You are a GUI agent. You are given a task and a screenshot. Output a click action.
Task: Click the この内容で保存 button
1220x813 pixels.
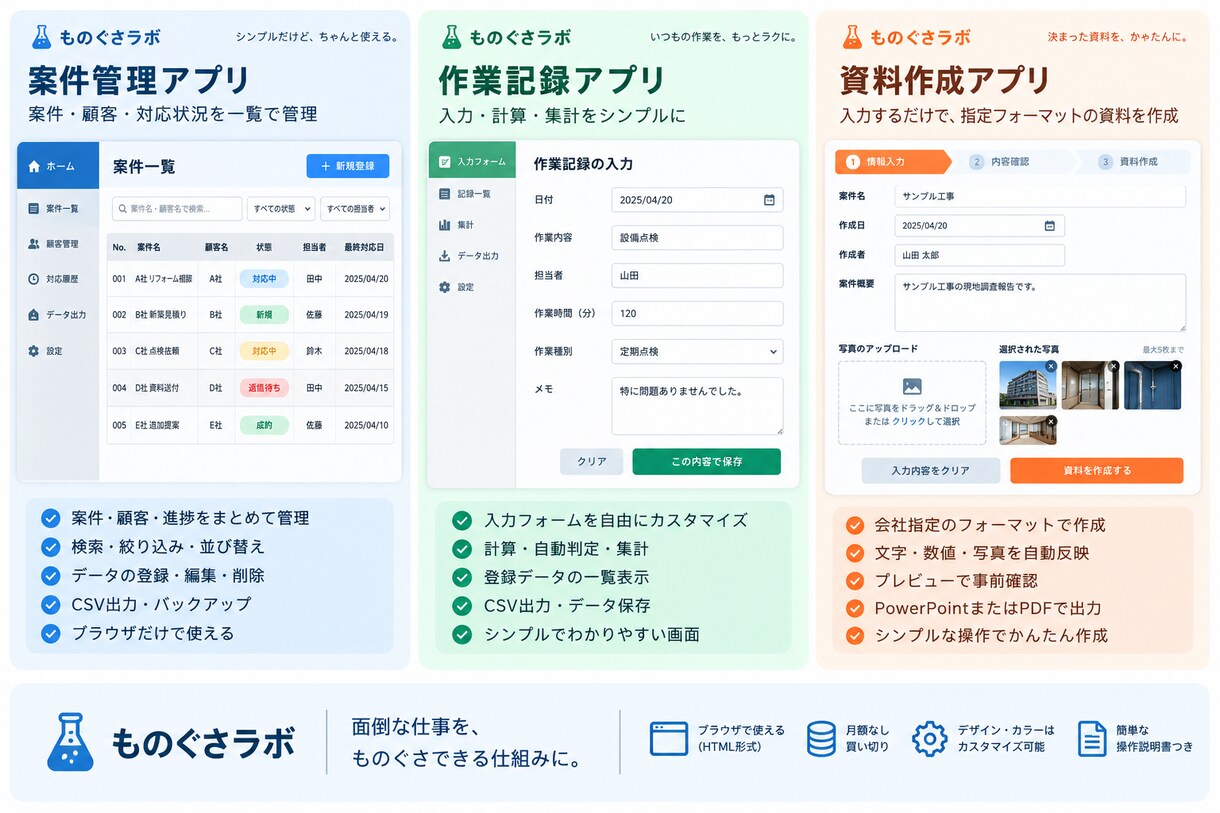(x=707, y=461)
